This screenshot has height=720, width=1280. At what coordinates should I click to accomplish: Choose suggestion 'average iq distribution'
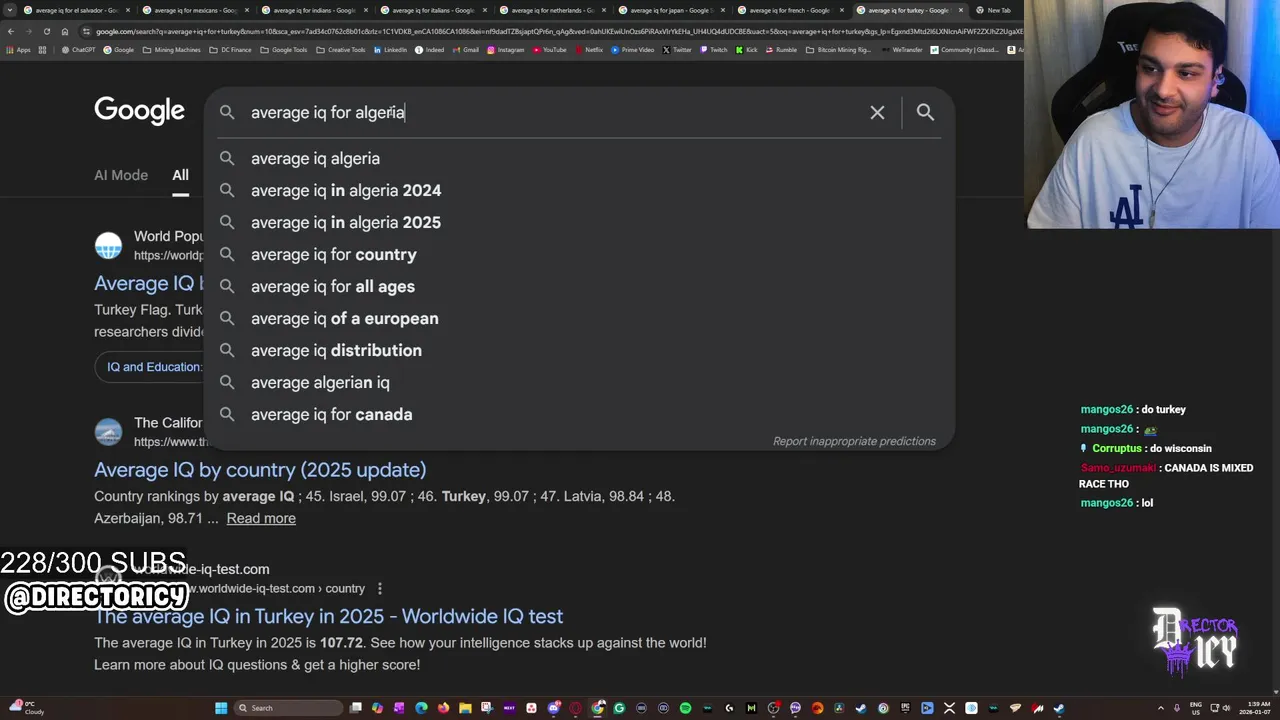[x=579, y=350]
